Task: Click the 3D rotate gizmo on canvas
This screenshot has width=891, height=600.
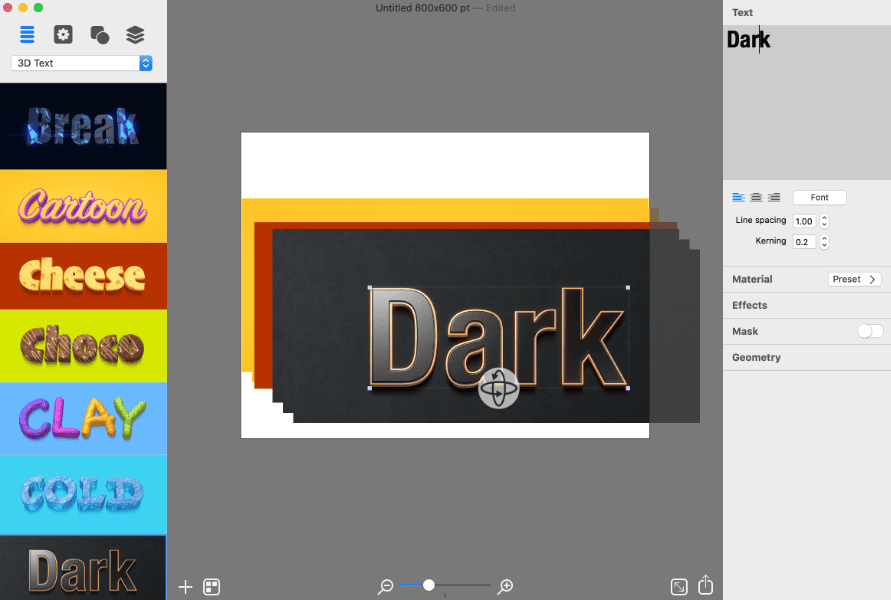Action: (498, 389)
